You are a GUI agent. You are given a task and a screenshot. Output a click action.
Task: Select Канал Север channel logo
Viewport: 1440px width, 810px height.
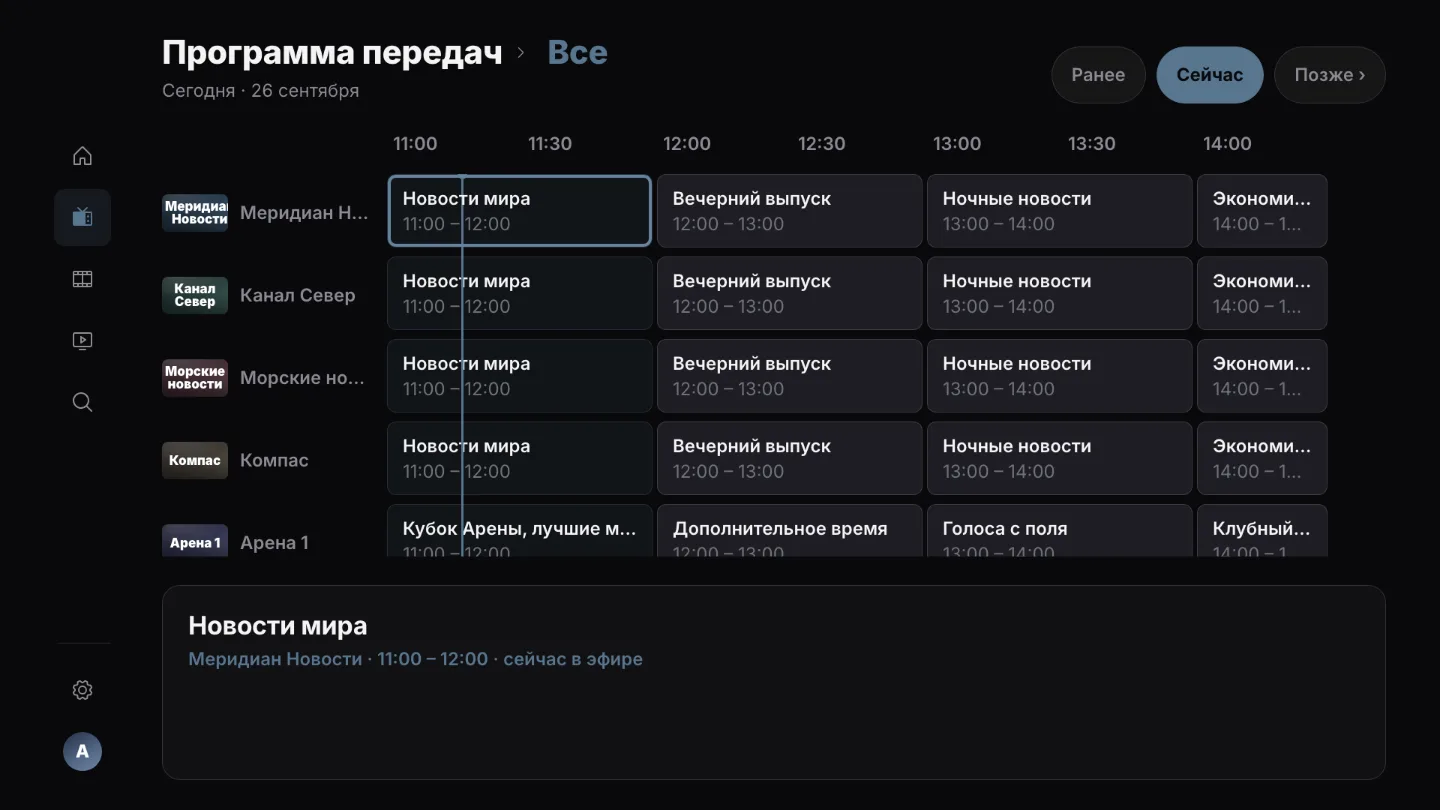coord(195,295)
